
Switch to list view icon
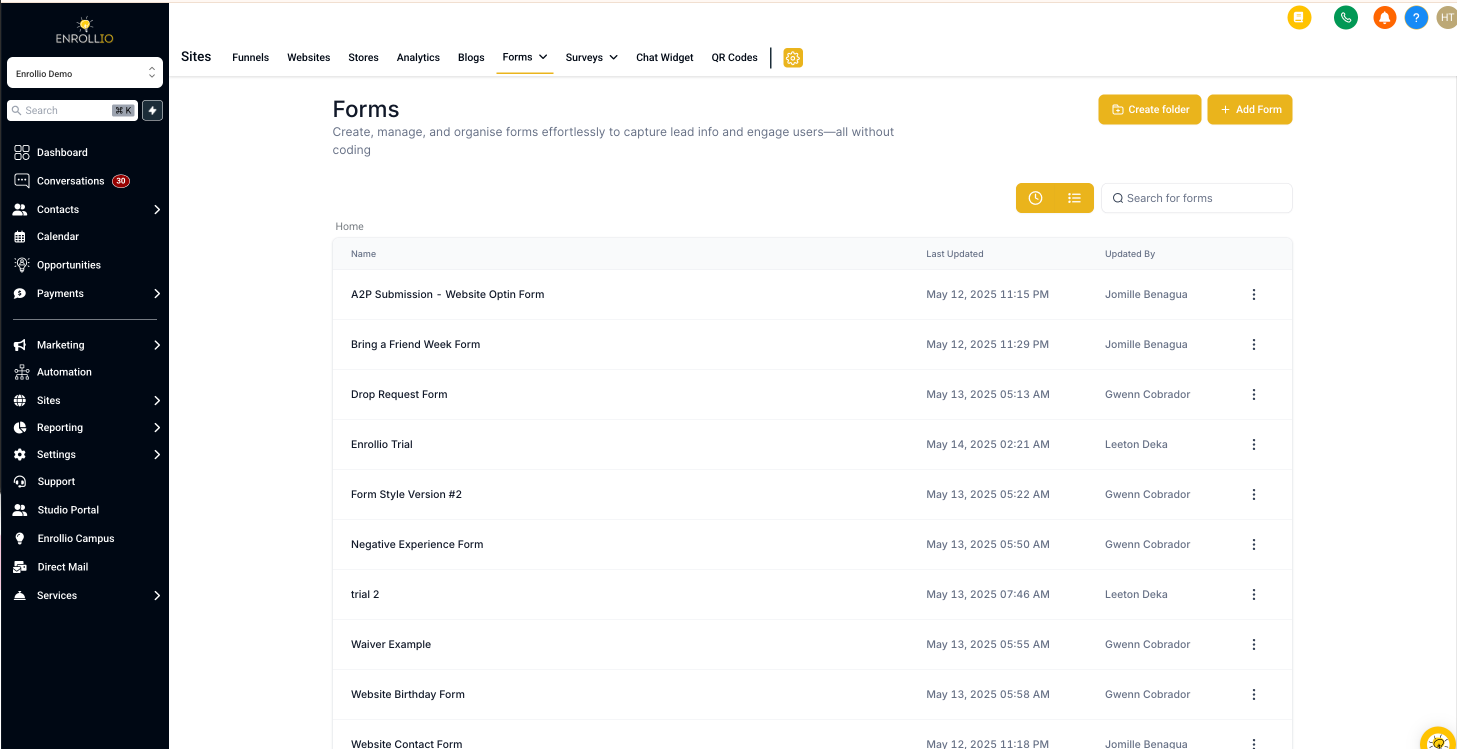(x=1074, y=198)
